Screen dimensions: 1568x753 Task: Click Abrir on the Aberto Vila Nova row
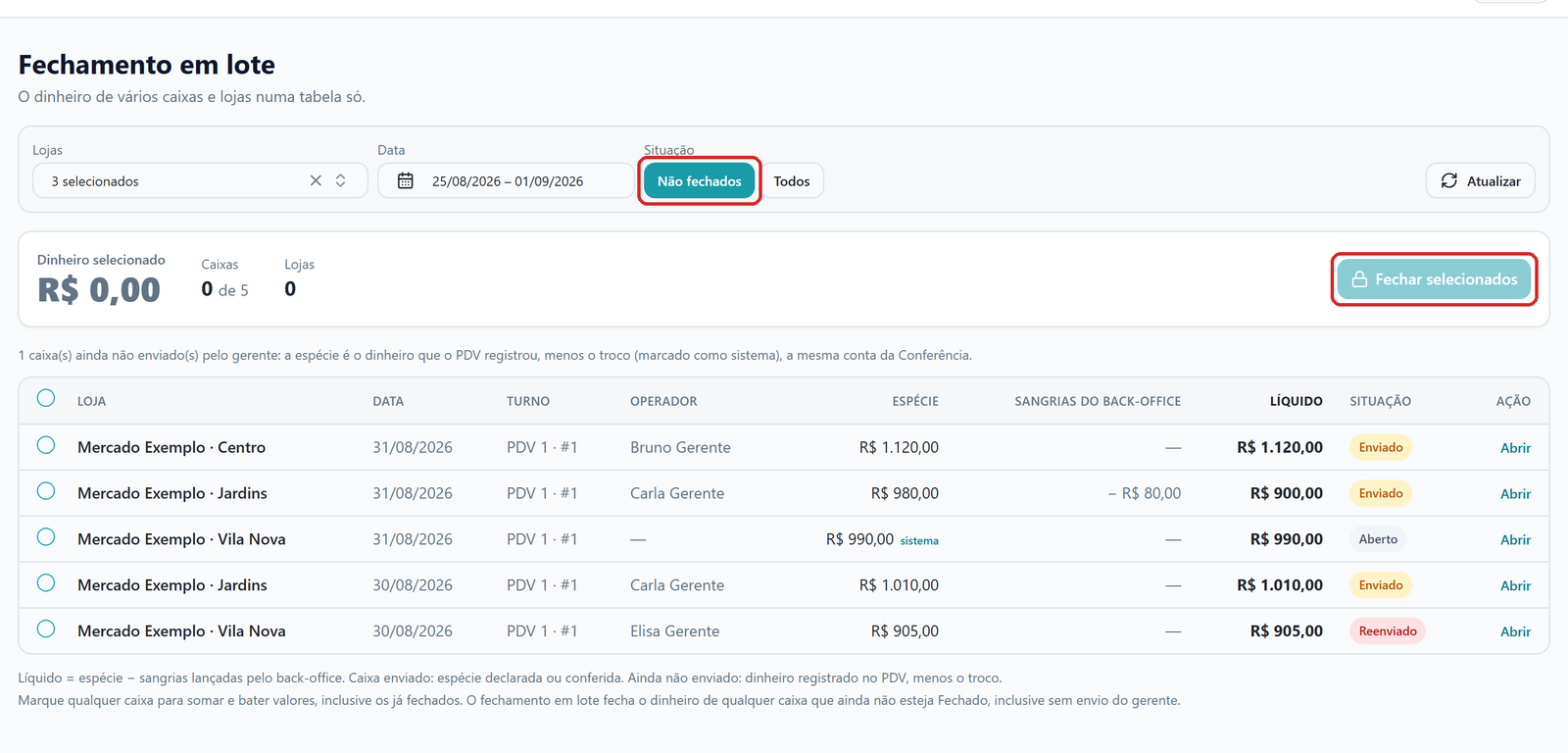1515,540
